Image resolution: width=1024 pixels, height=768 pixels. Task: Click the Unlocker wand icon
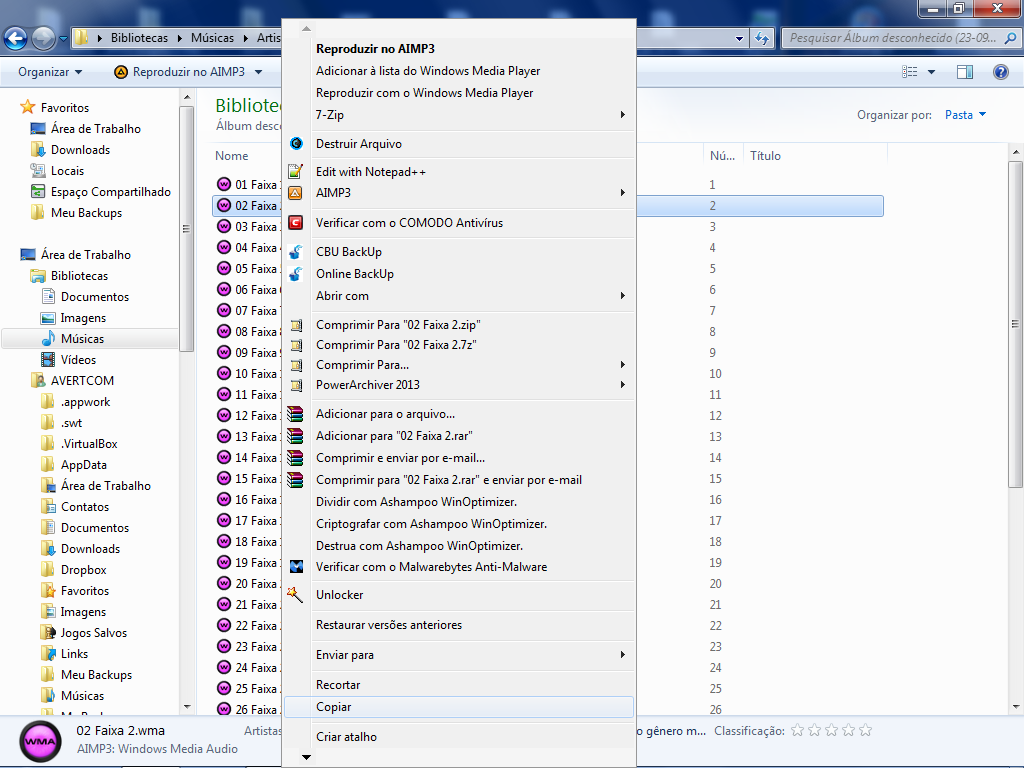[x=295, y=595]
